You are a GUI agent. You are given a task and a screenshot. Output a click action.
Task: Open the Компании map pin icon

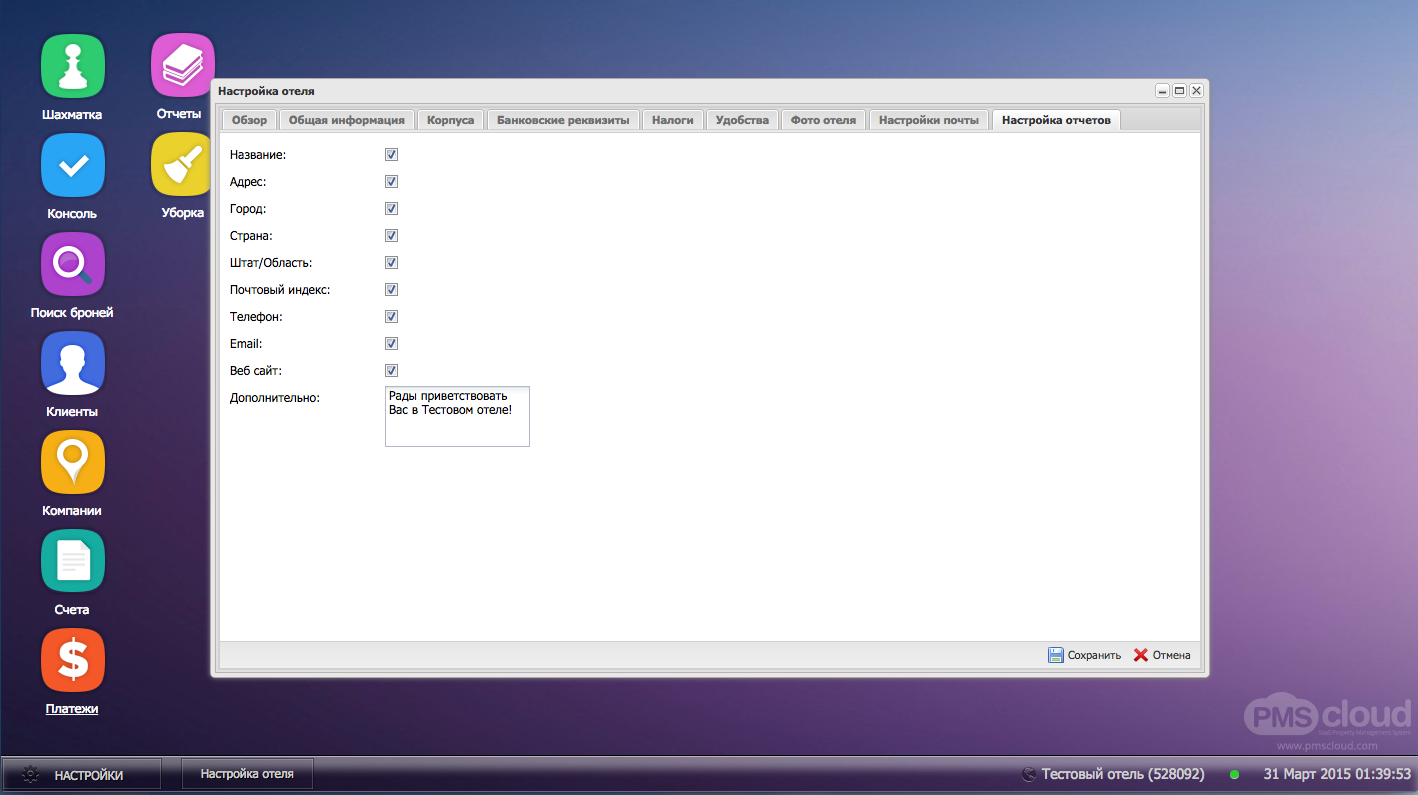click(72, 462)
